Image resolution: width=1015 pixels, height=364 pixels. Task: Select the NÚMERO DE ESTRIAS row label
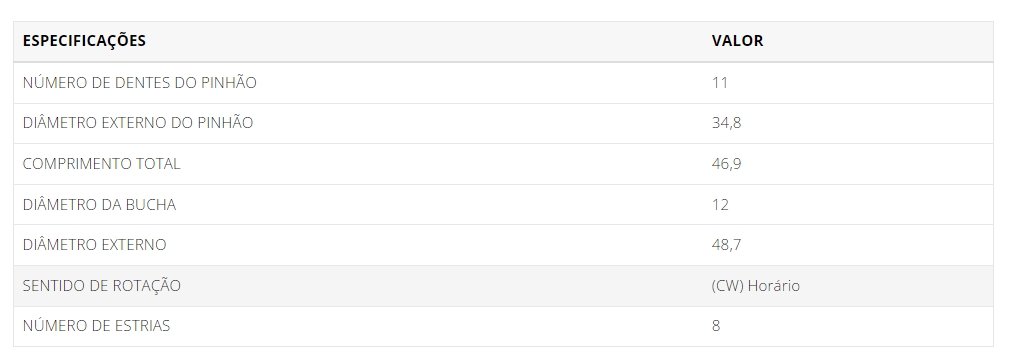(x=96, y=326)
